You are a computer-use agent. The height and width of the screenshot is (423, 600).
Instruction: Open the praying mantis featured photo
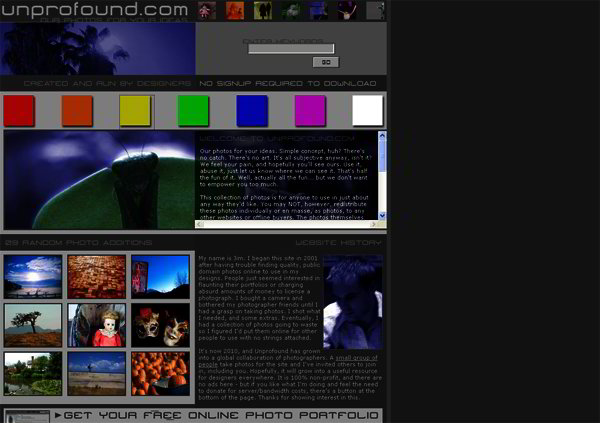(x=99, y=180)
